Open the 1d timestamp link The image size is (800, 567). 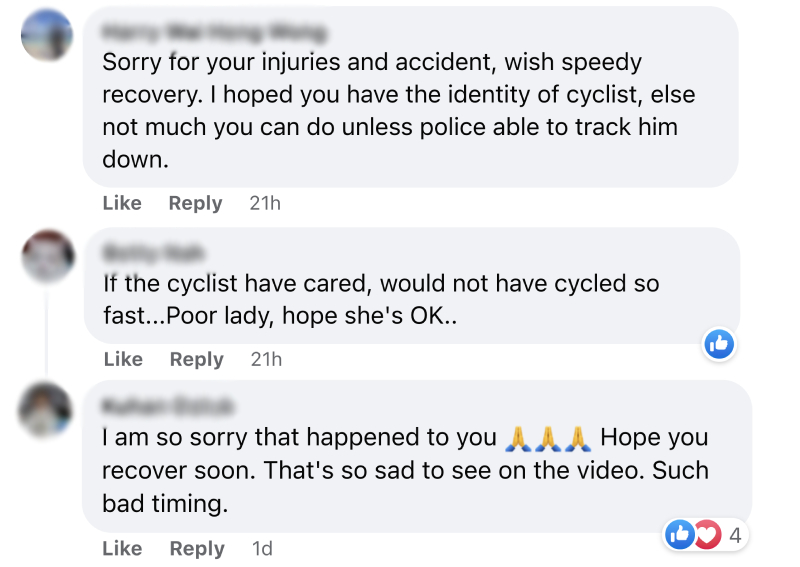[262, 548]
